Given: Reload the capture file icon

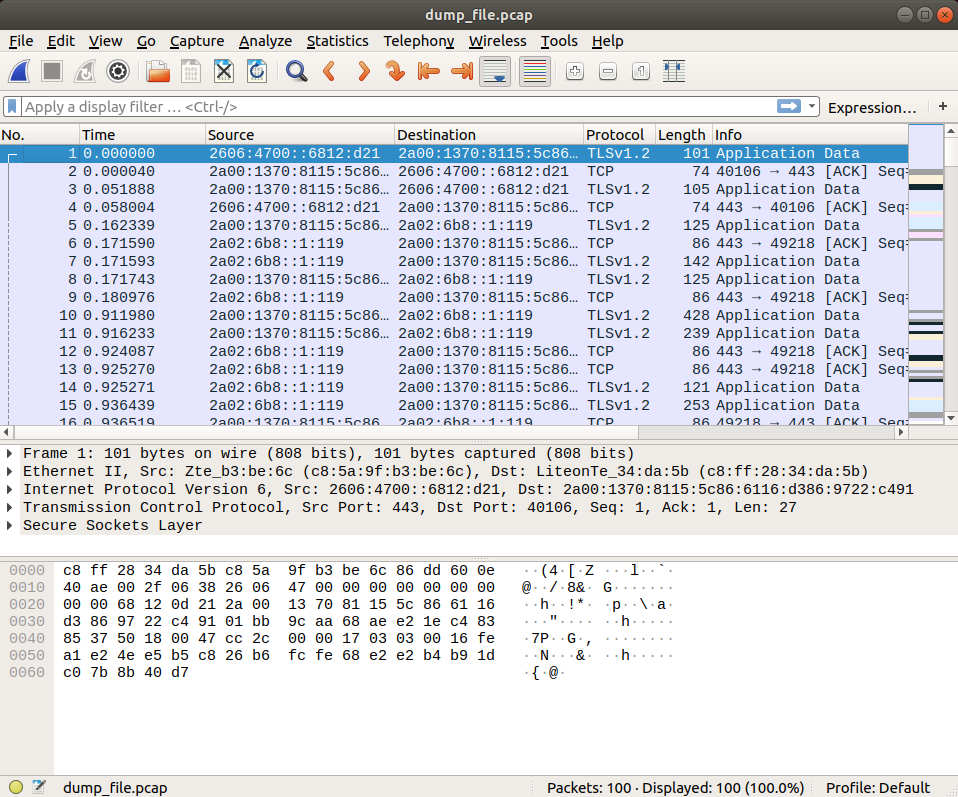Looking at the screenshot, I should click(257, 72).
